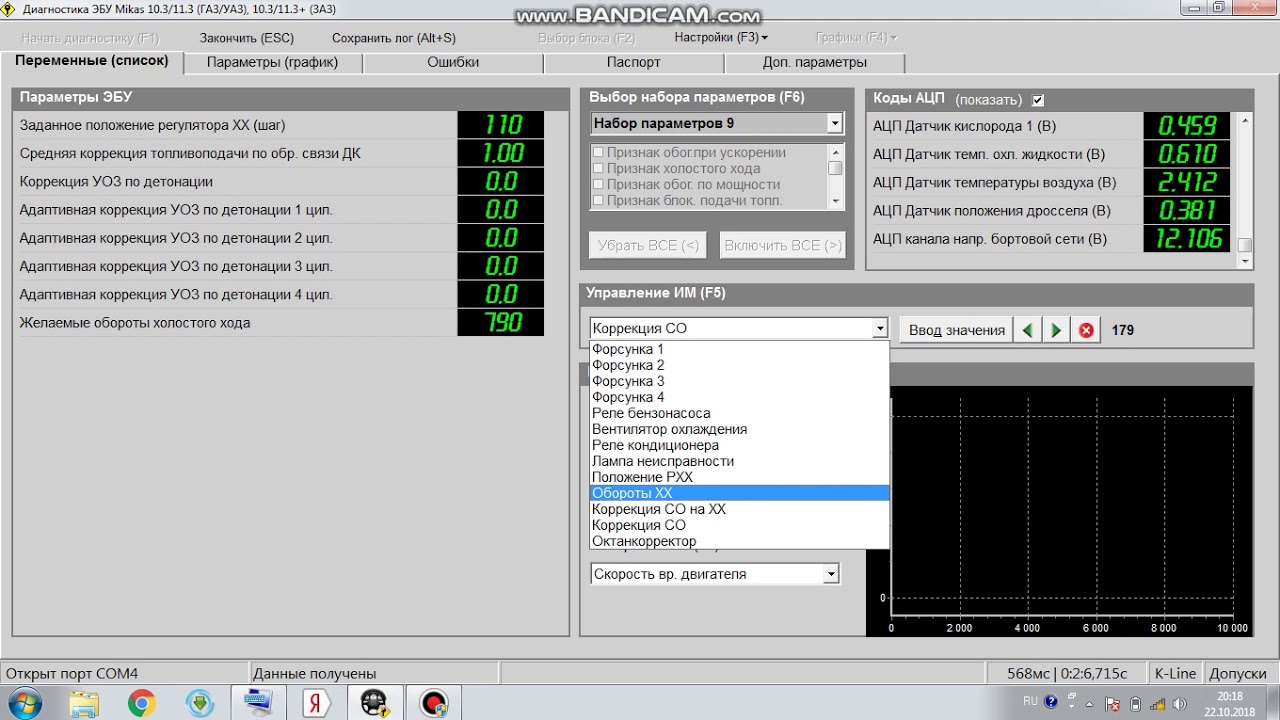Click the green right arrow value button
1280x720 pixels.
click(1056, 330)
